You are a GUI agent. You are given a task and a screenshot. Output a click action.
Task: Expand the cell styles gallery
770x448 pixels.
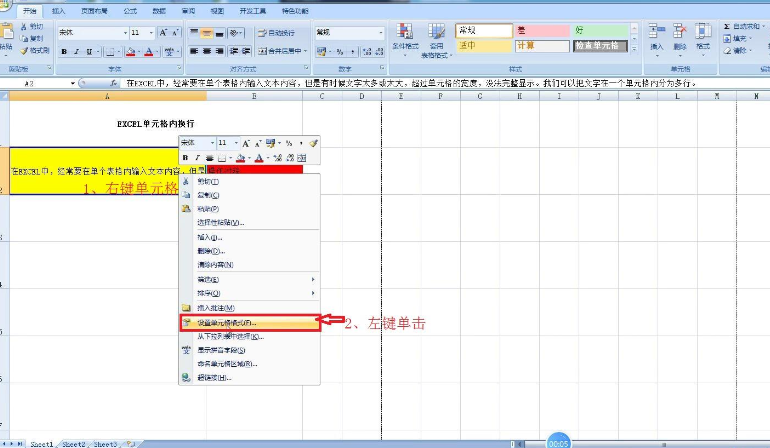(x=634, y=49)
